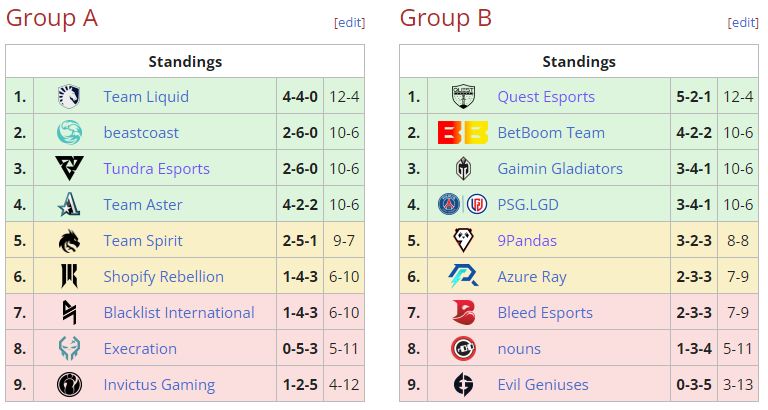
Task: Go to Blacklist International page
Action: click(179, 313)
